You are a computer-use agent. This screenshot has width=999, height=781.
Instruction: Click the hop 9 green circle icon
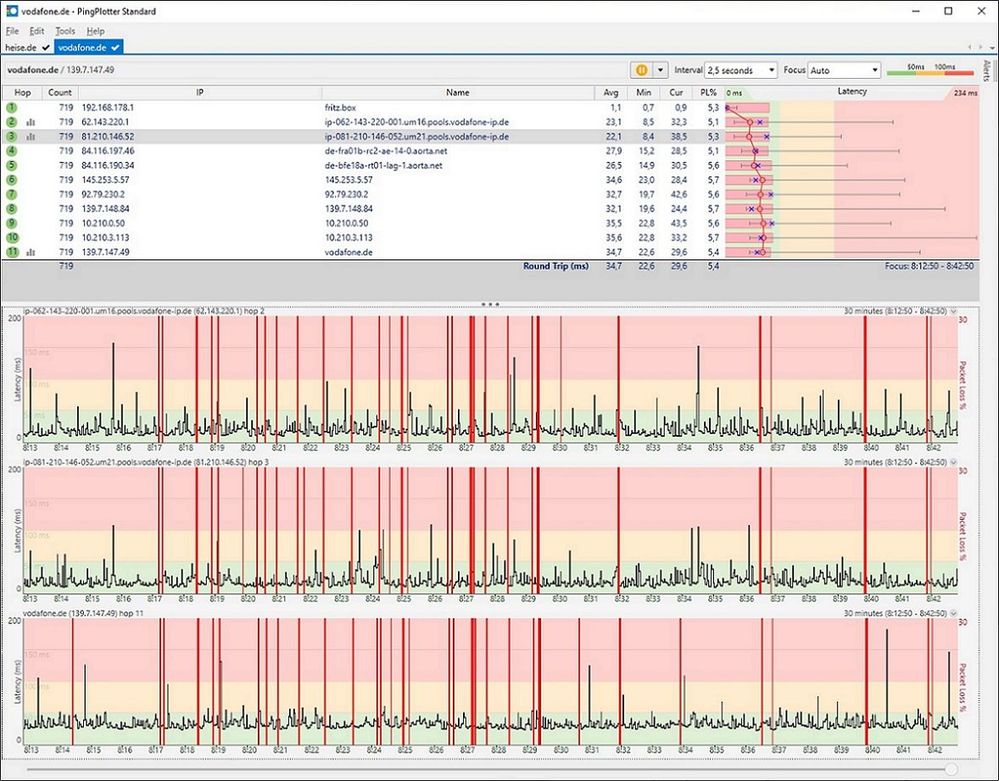click(12, 223)
